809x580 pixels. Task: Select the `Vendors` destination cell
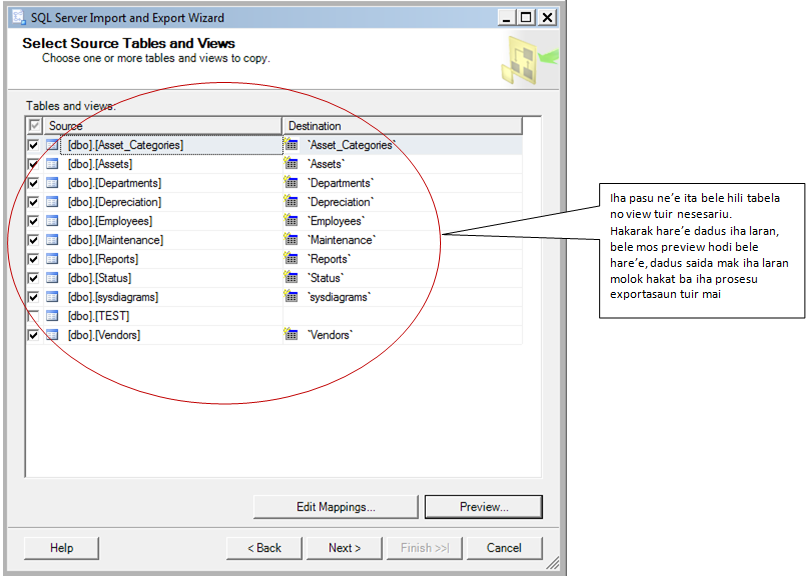click(402, 335)
